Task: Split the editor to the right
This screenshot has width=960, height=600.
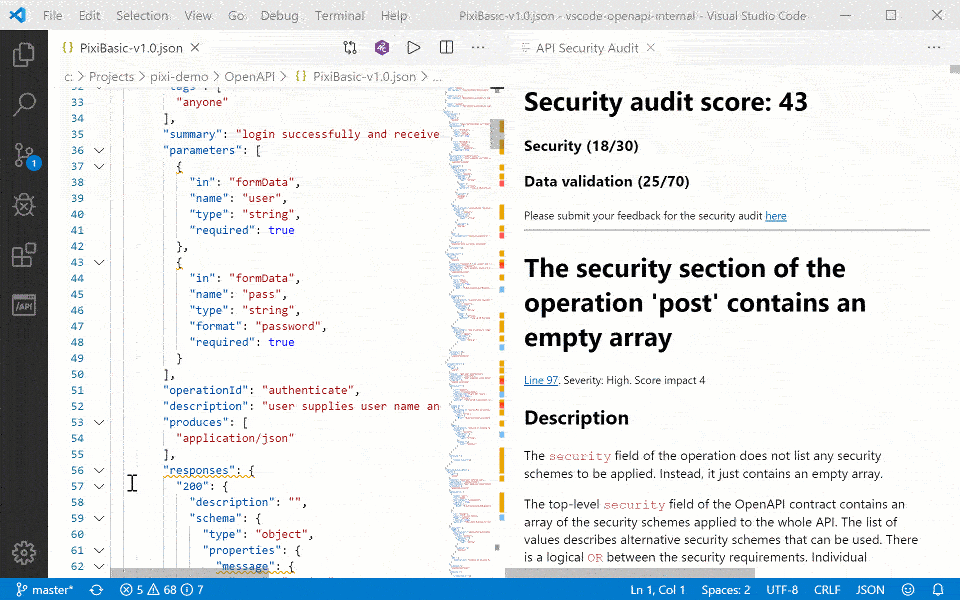Action: [x=446, y=48]
